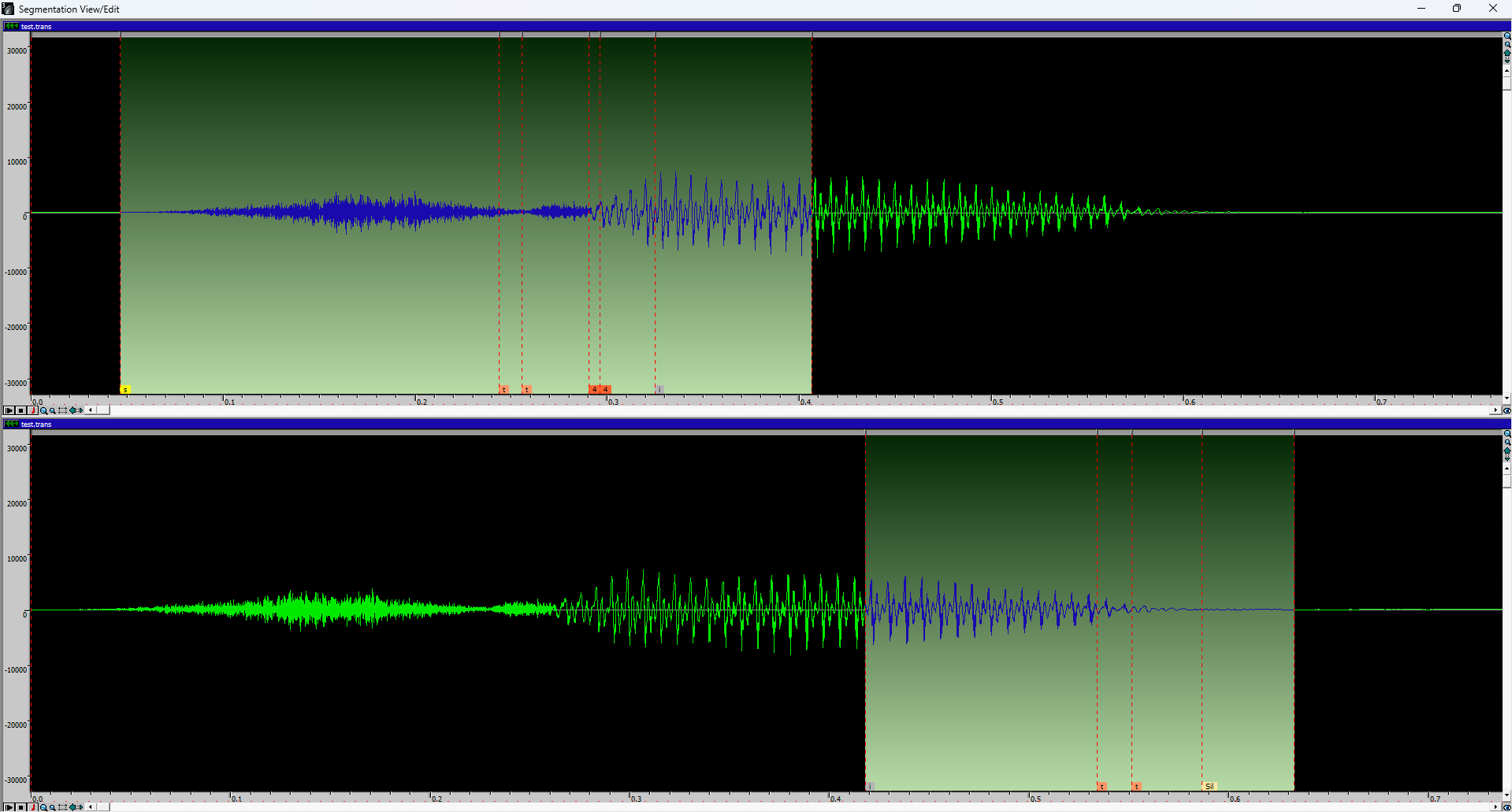
Task: Click waveform icon beside top test.trans title
Action: 12,26
